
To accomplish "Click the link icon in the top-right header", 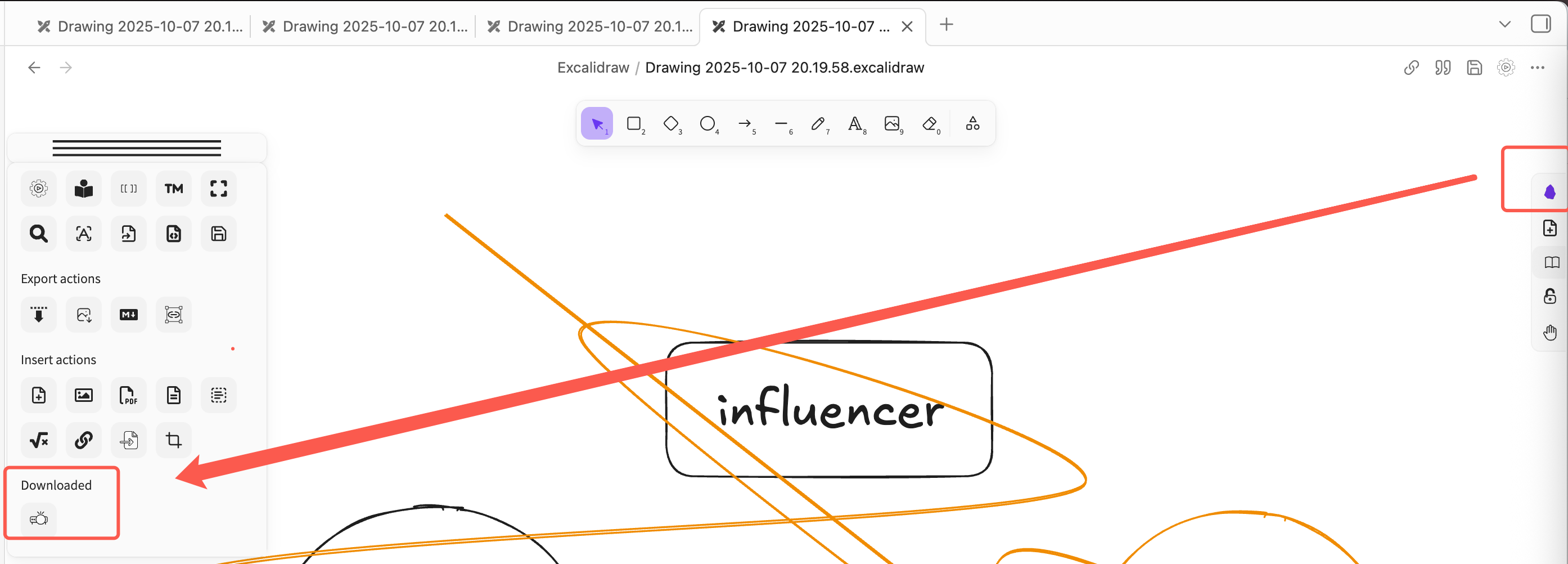I will 1411,68.
